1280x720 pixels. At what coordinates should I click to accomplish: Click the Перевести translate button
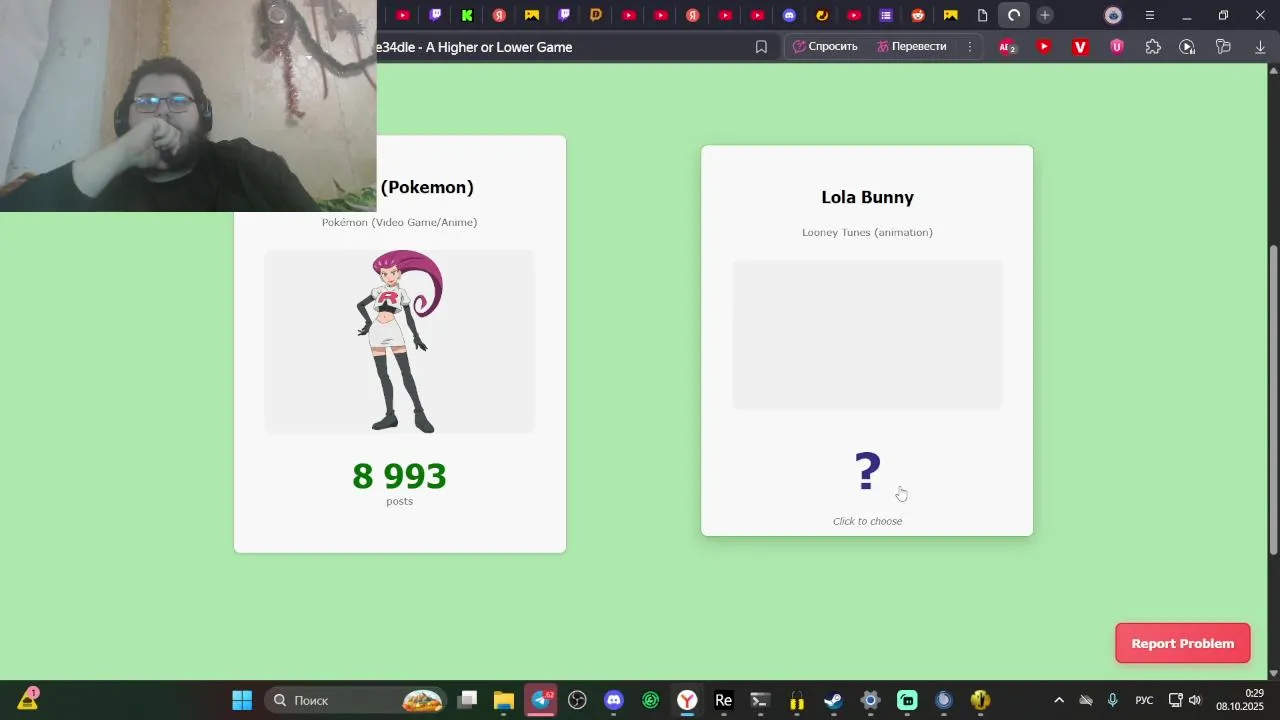click(911, 47)
